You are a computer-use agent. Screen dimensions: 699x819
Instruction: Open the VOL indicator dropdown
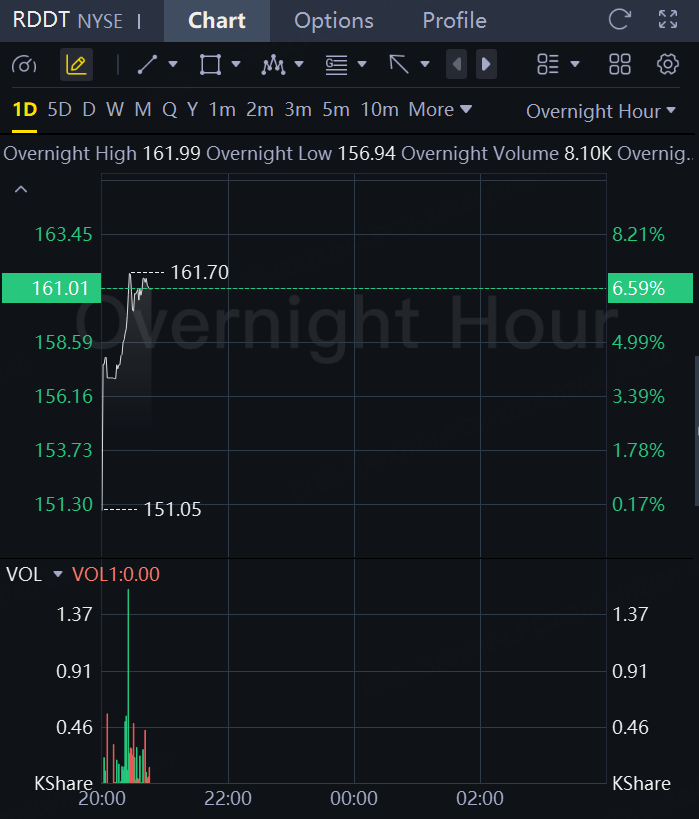[57, 574]
